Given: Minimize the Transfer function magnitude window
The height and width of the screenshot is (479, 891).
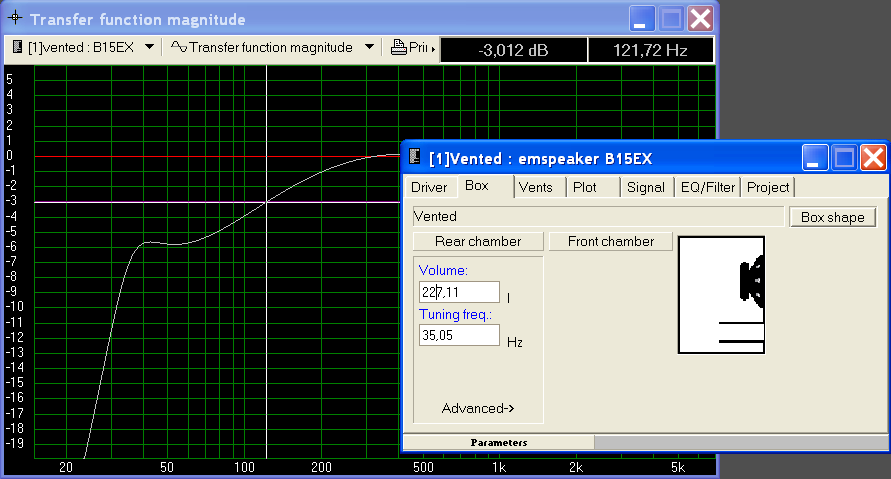Looking at the screenshot, I should click(642, 19).
